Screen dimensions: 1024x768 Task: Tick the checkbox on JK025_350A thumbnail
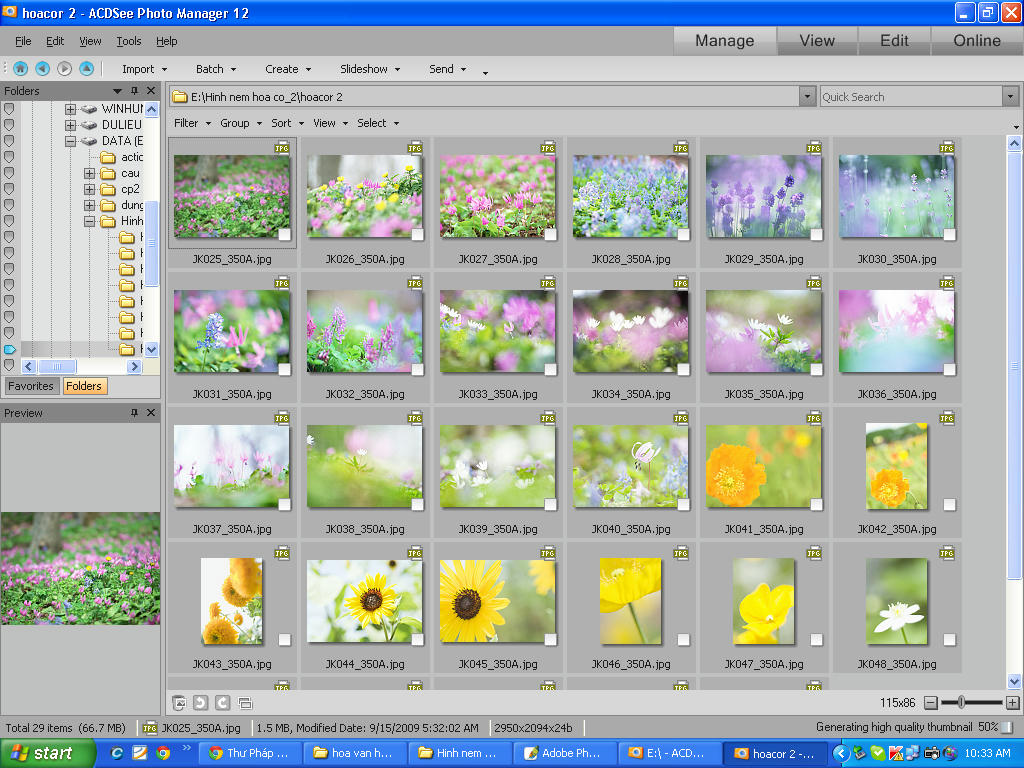[285, 235]
